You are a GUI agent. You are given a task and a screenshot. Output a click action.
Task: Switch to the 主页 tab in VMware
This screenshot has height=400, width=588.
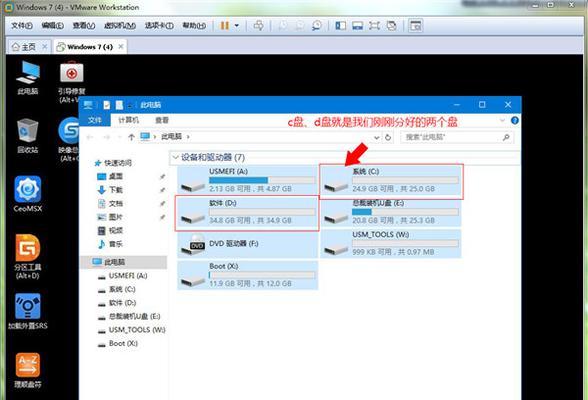click(x=29, y=47)
